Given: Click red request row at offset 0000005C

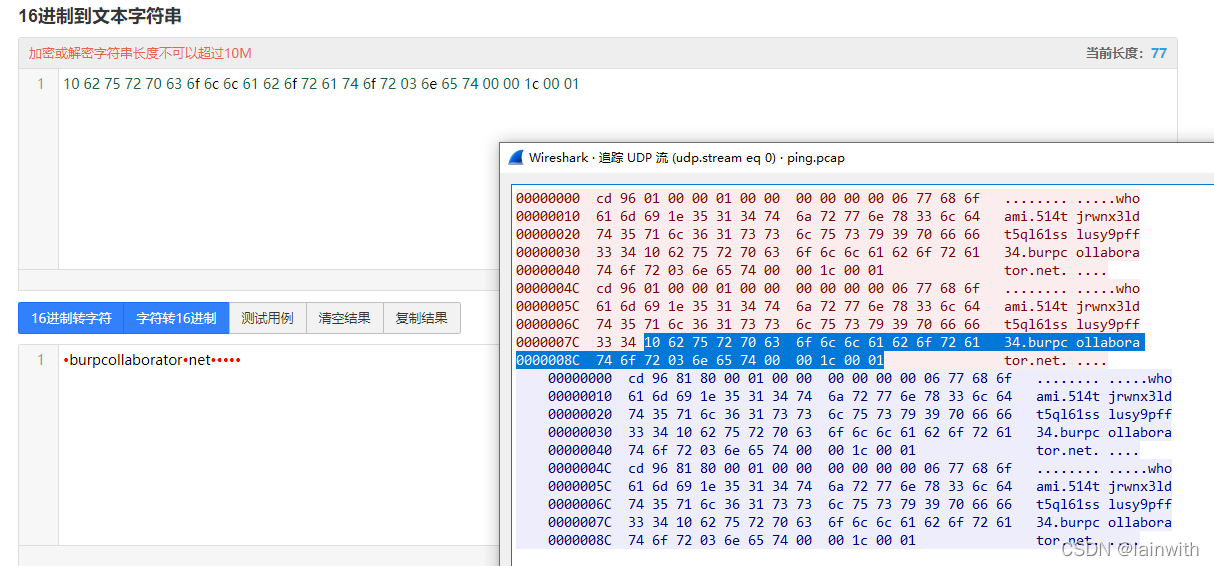Looking at the screenshot, I should click(828, 306).
